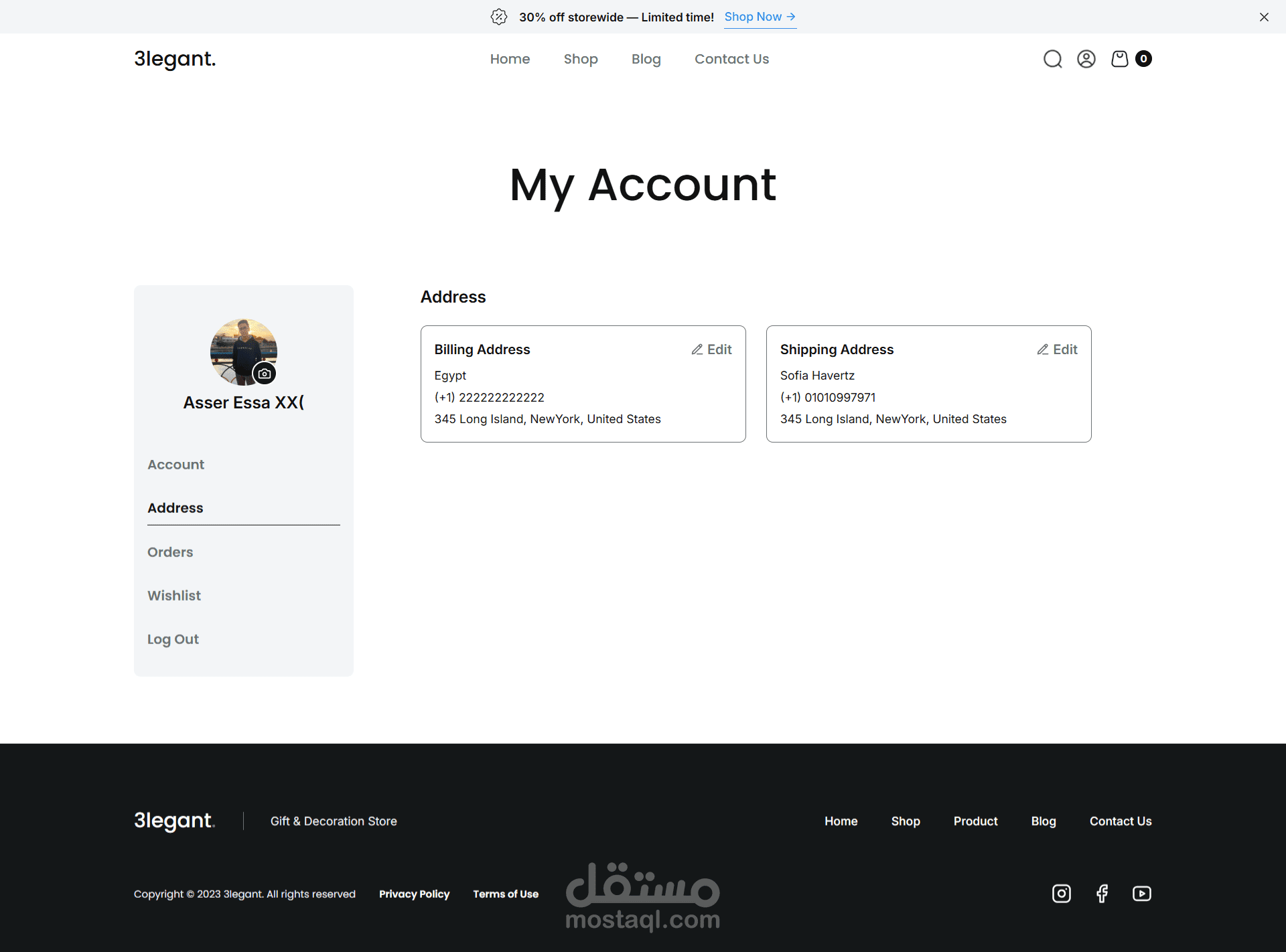Open the shopping bag cart icon
This screenshot has height=952, width=1286.
1119,59
